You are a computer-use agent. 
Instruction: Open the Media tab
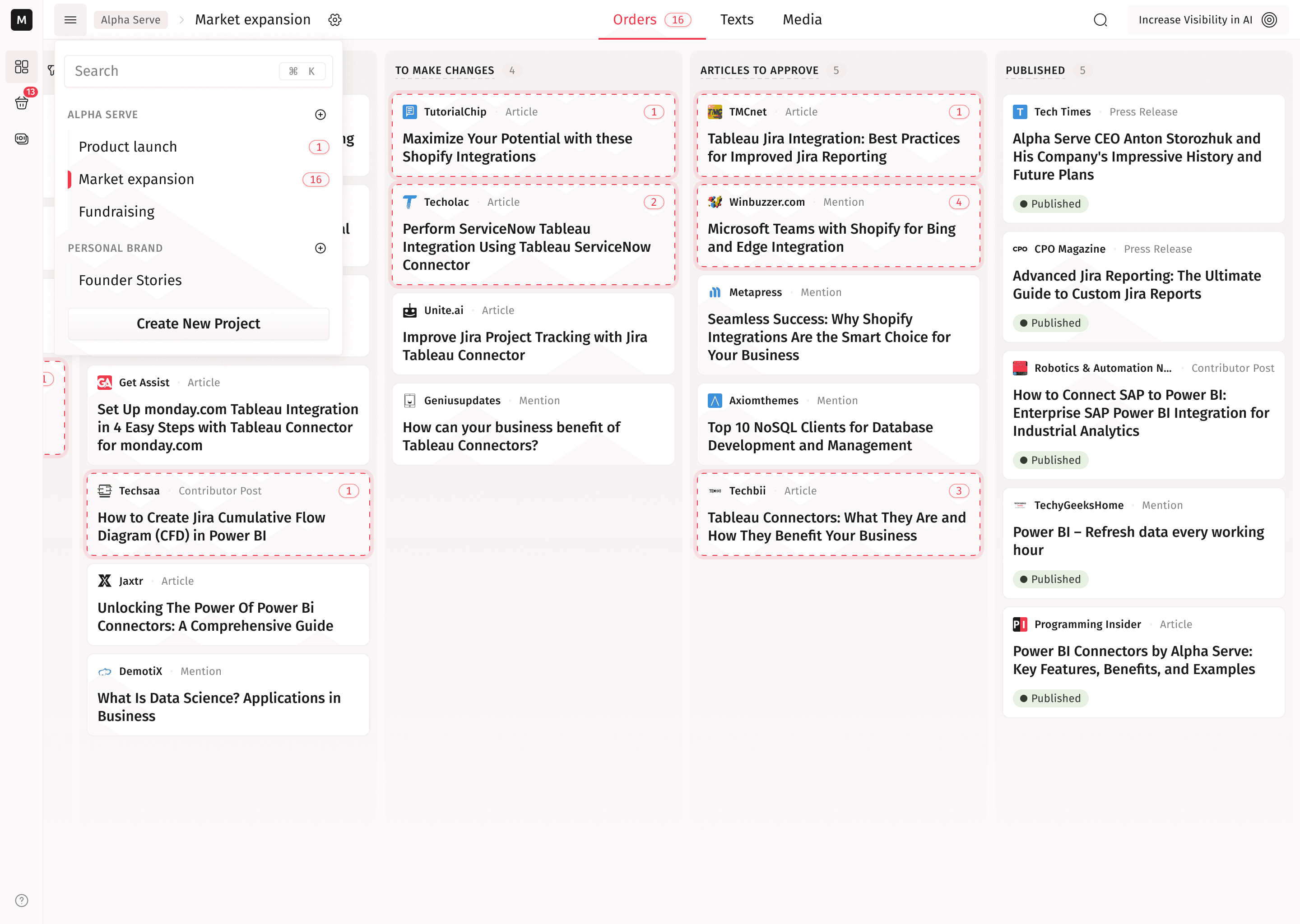802,19
